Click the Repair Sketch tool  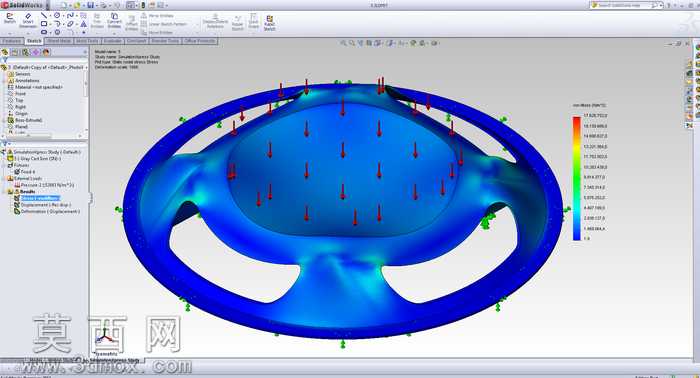(x=238, y=23)
